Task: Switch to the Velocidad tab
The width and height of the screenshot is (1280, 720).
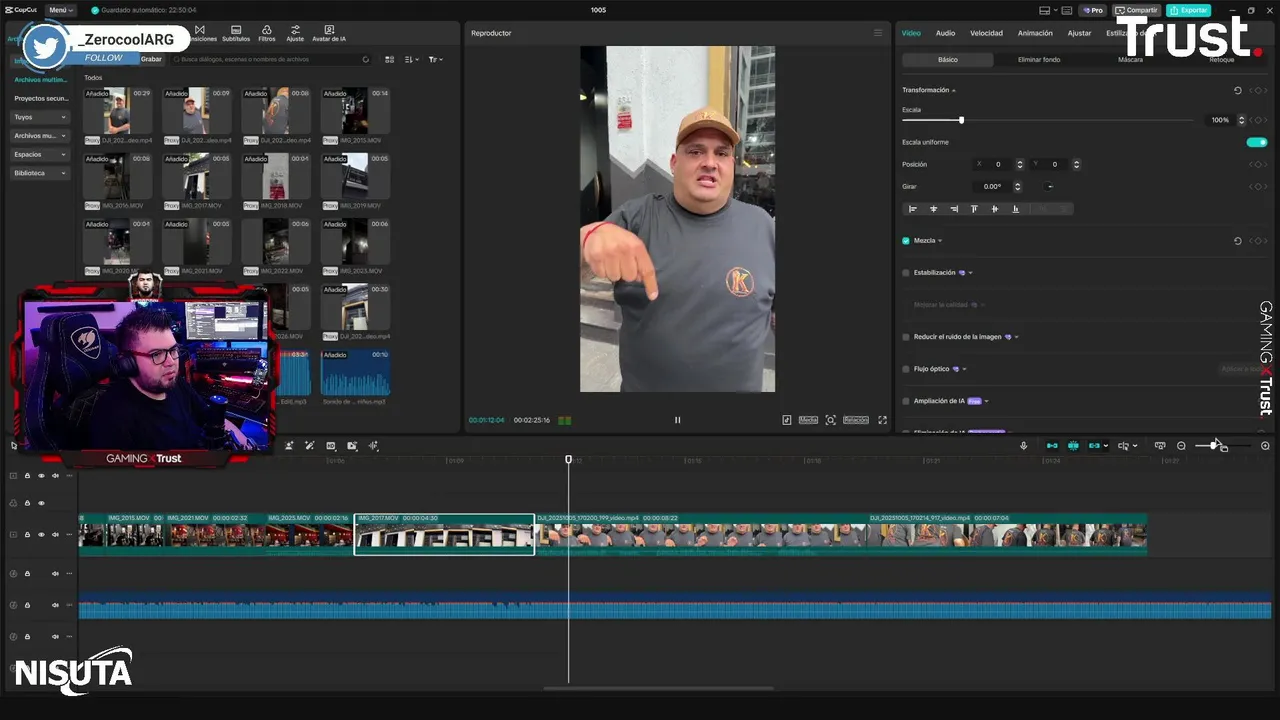Action: click(986, 33)
